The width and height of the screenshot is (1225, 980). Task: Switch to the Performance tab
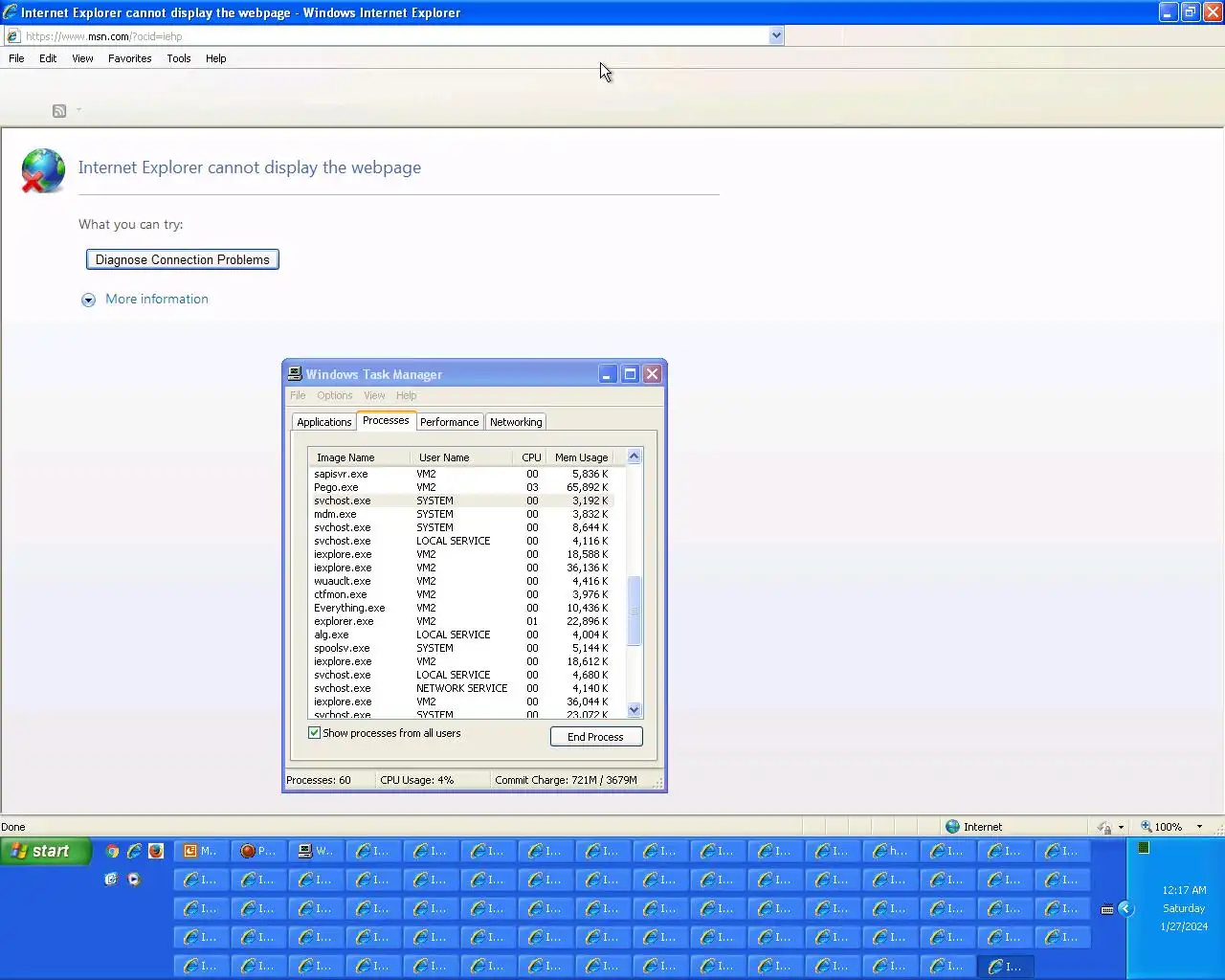(x=450, y=422)
